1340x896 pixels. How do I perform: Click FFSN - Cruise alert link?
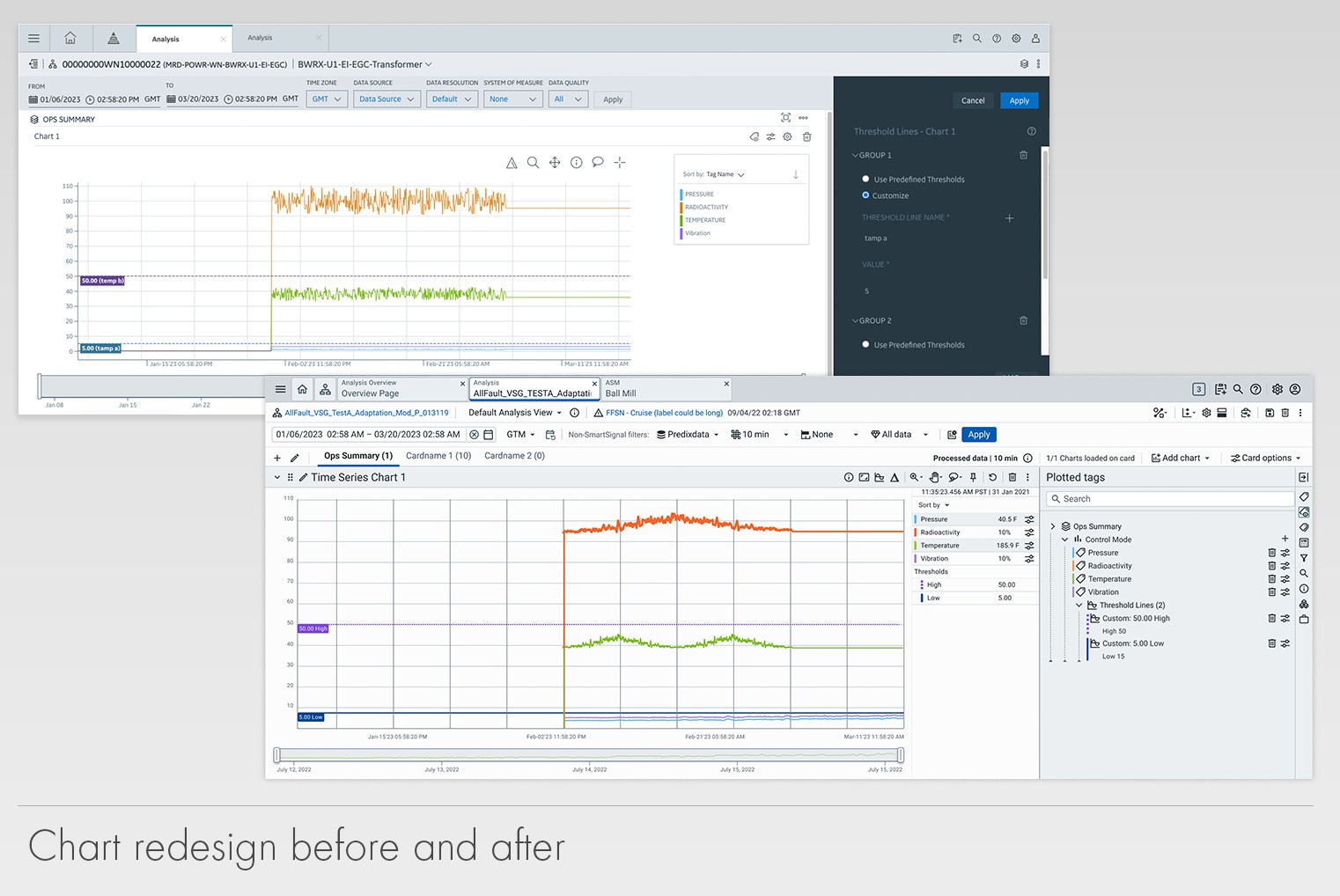point(664,413)
